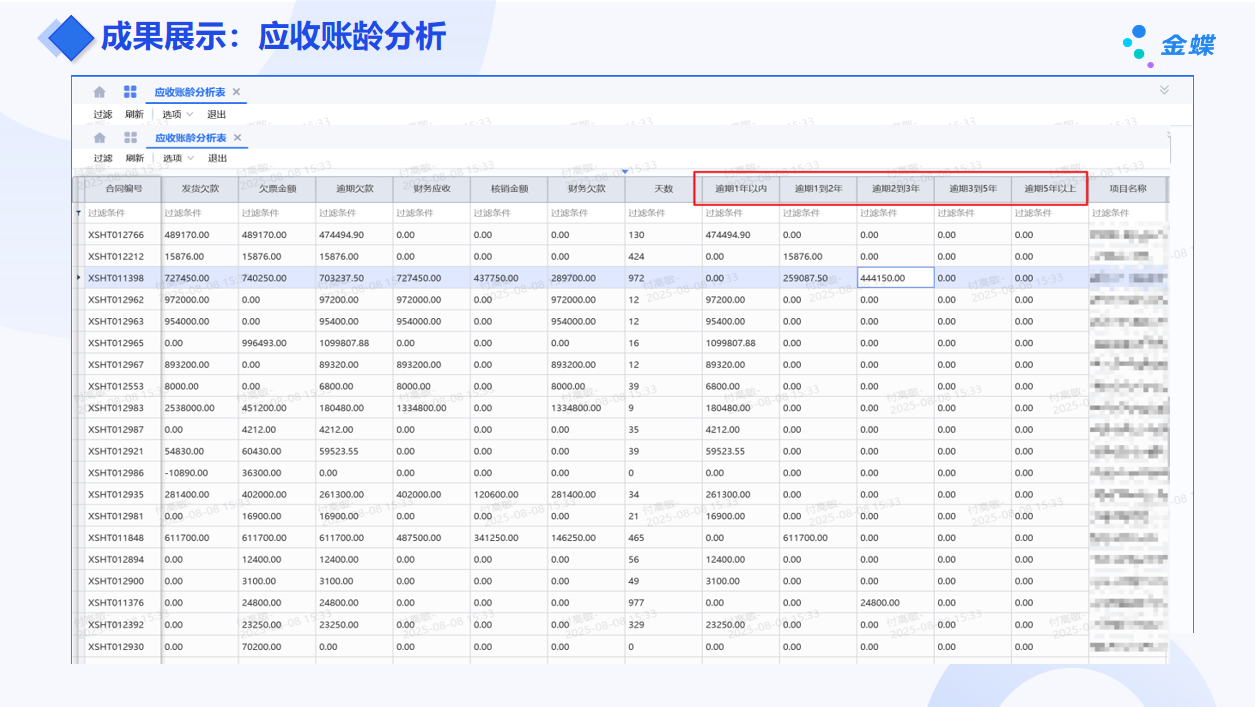
Task: Close the lower 应收账龄分析表 tab with its X
Action: (237, 138)
